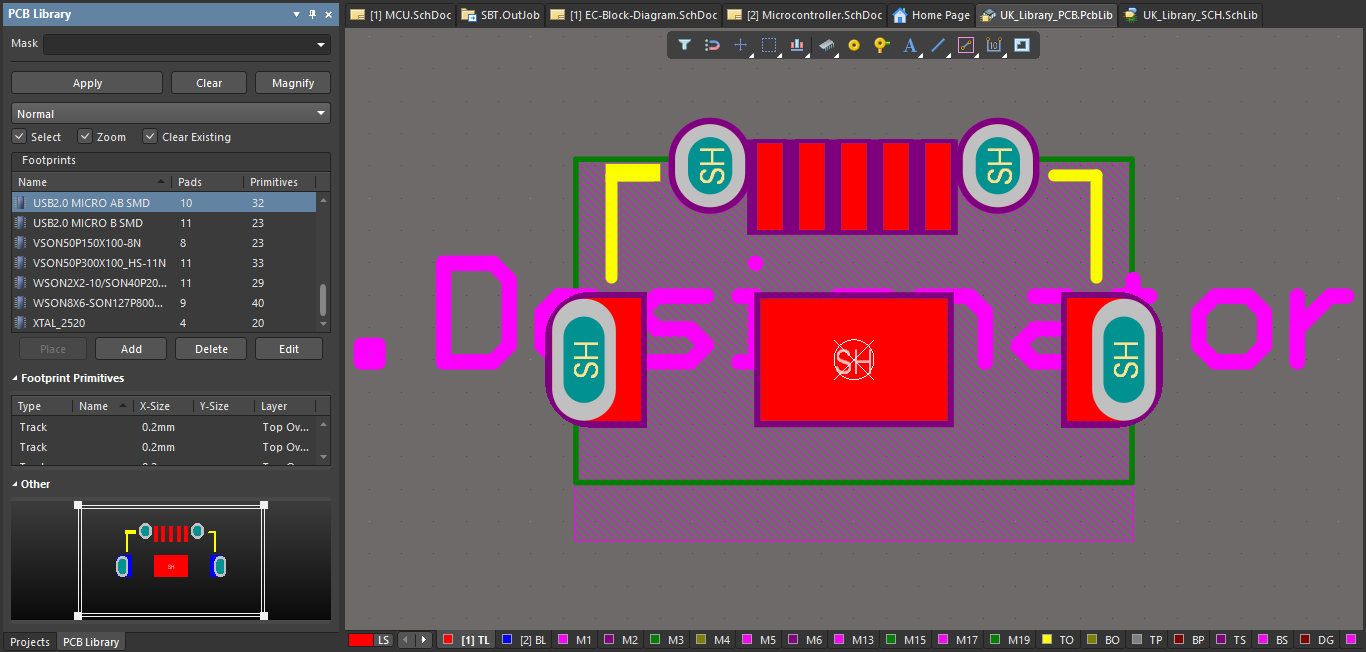The image size is (1366, 652).
Task: Sort primitives by Layer column
Action: coord(285,406)
